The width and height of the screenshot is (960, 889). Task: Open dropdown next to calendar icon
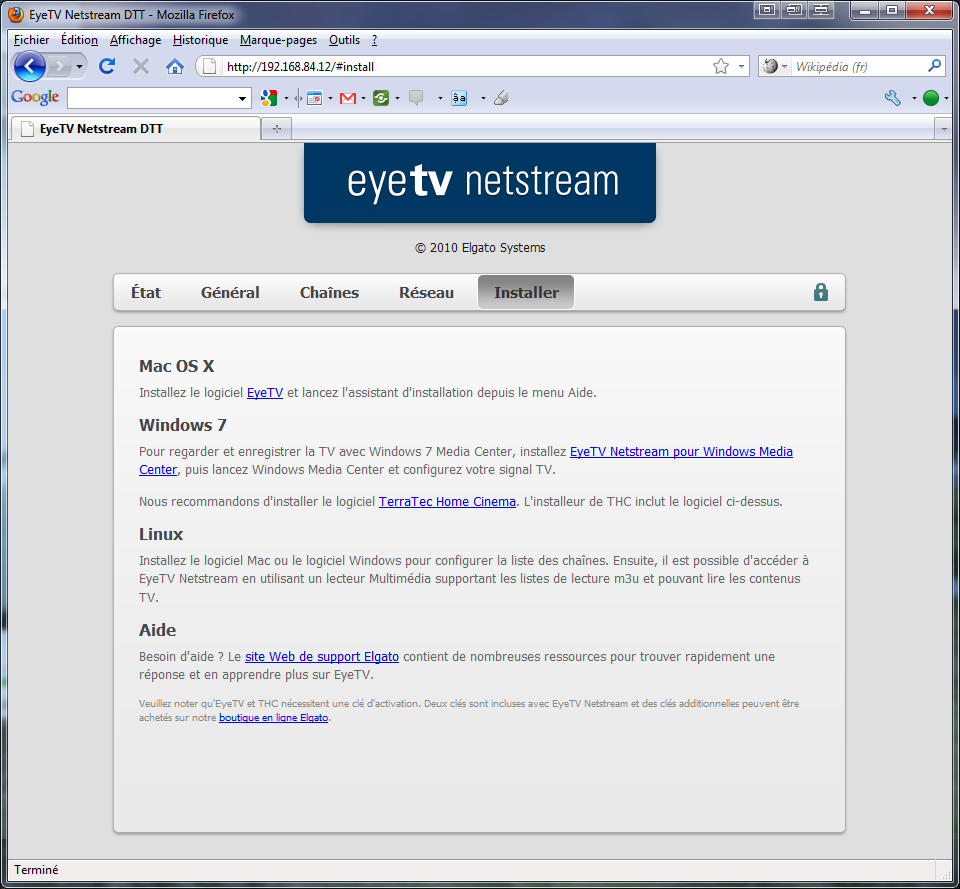pyautogui.click(x=331, y=98)
